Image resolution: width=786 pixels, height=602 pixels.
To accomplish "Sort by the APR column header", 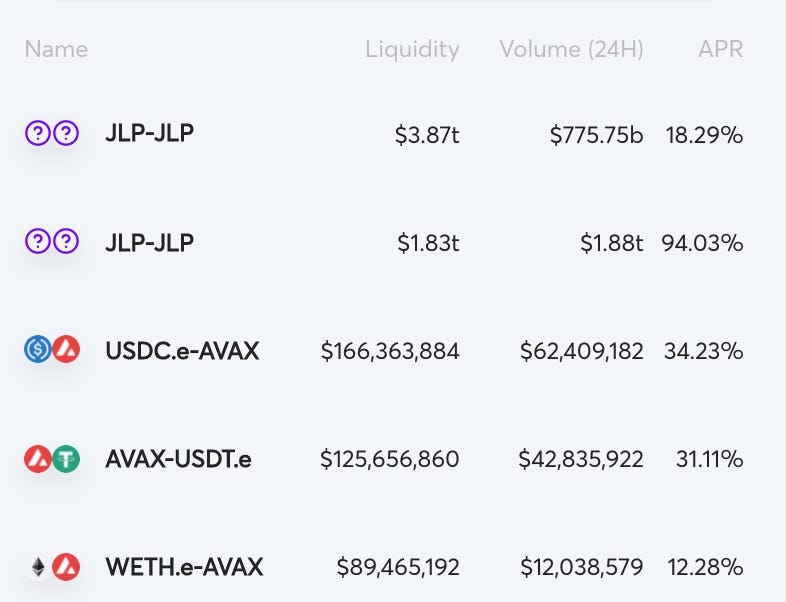I will 721,49.
